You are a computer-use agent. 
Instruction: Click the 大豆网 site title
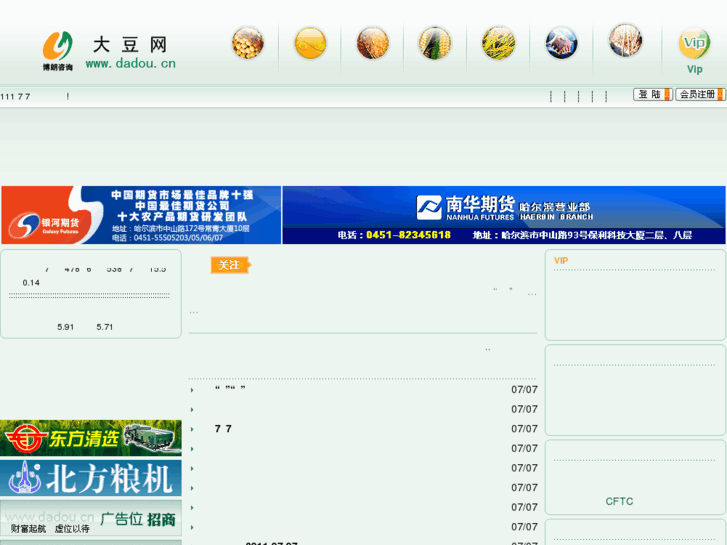[130, 45]
